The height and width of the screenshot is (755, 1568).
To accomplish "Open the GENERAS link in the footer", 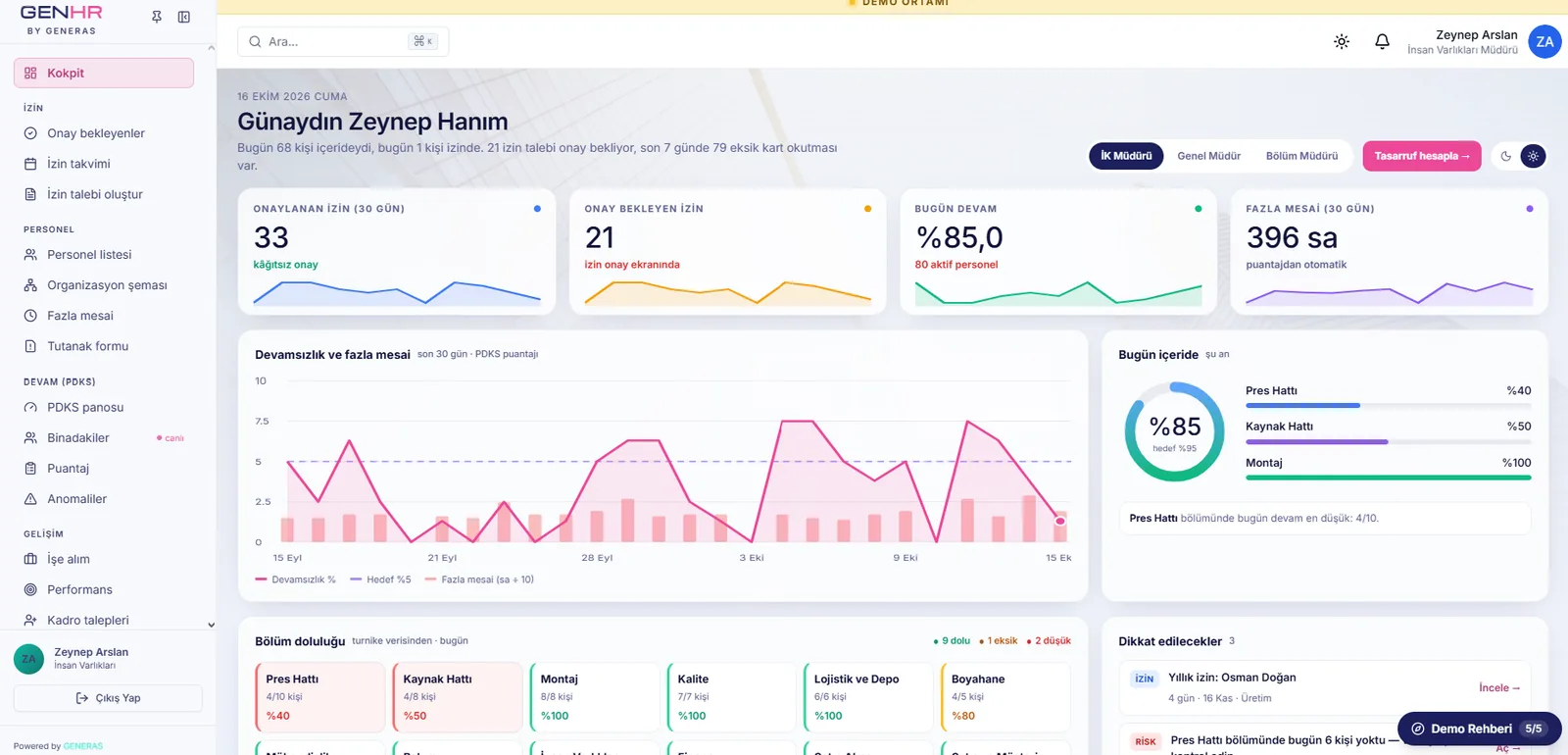I will [83, 746].
